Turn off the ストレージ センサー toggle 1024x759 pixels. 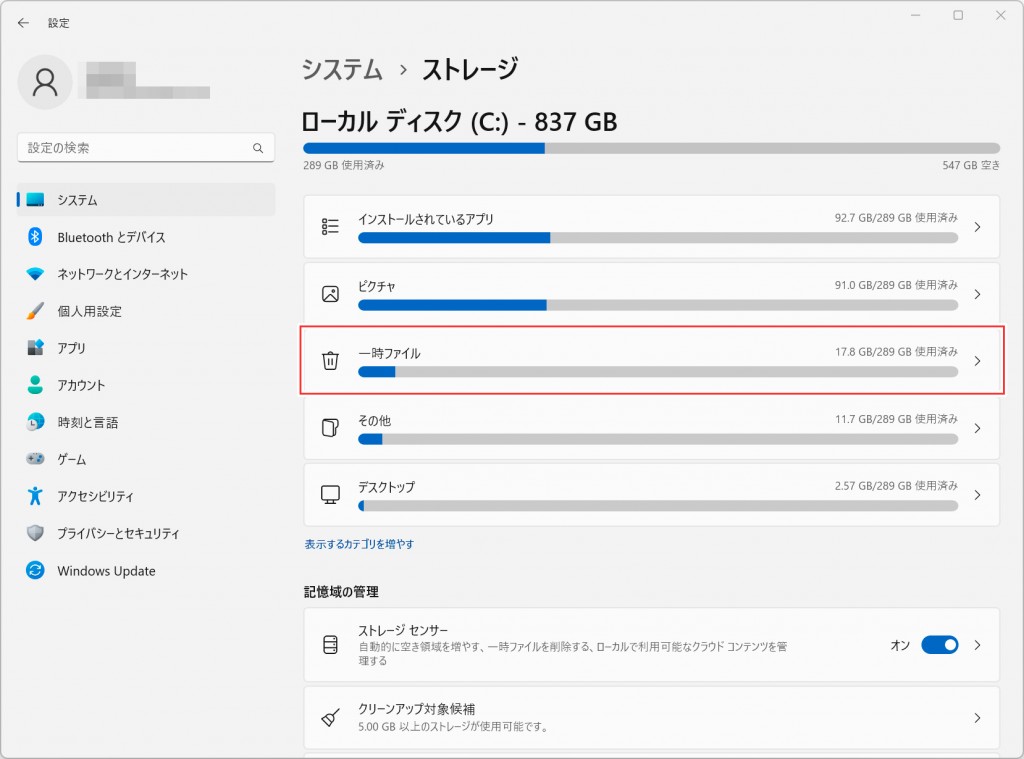(x=939, y=645)
